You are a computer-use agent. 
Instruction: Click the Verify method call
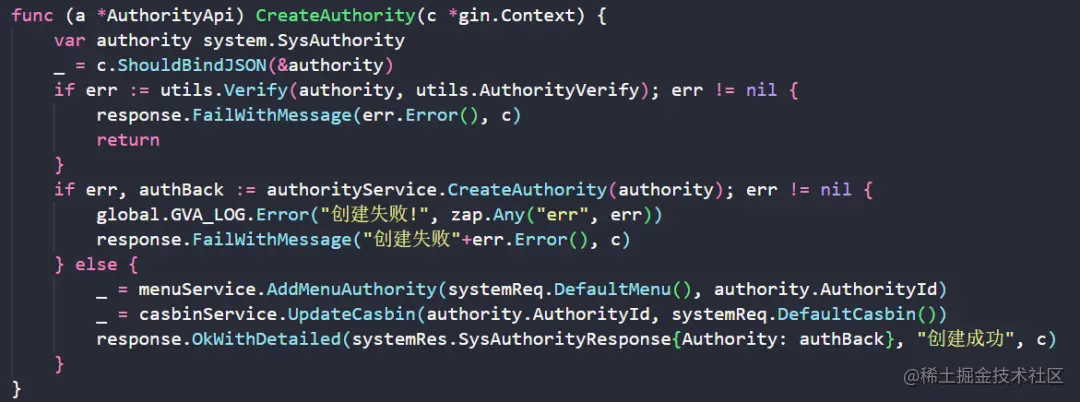[x=255, y=90]
